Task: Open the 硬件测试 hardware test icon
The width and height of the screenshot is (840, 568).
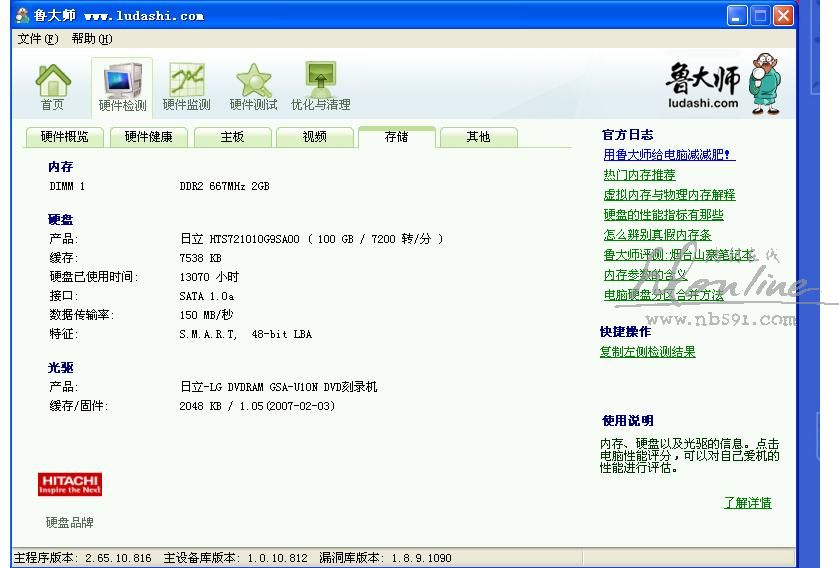Action: tap(253, 87)
